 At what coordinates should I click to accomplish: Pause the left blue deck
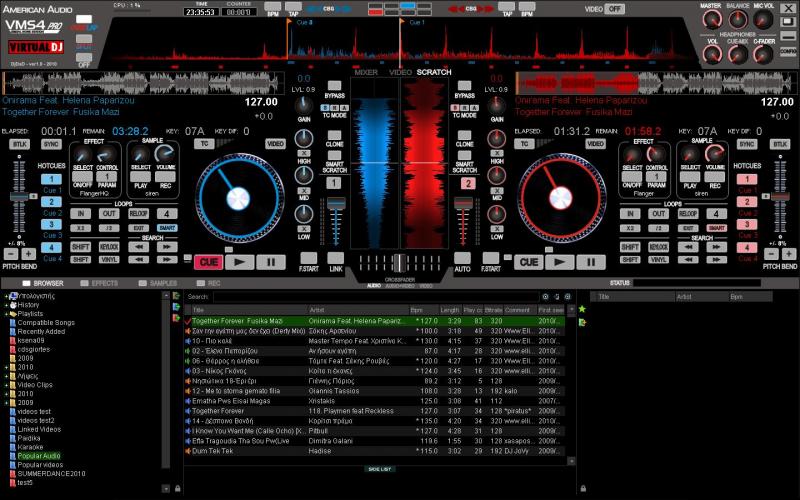[x=271, y=262]
